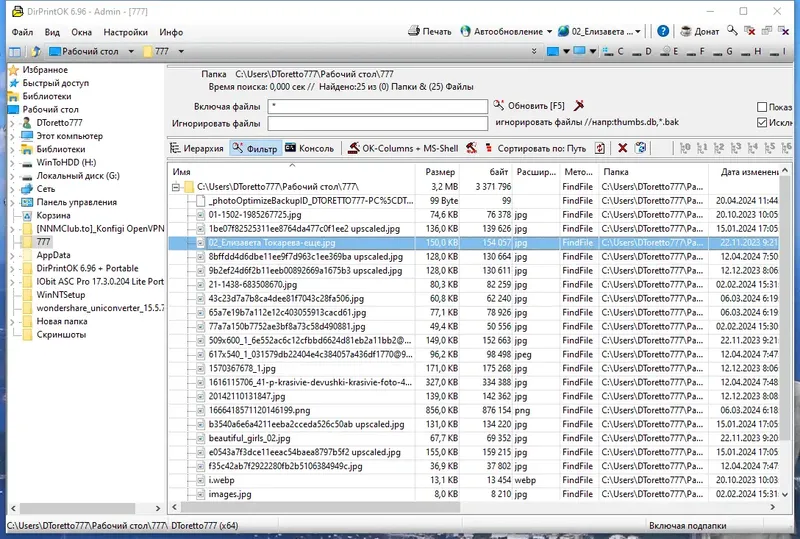Select Скриншоты folder in sidebar
The height and width of the screenshot is (539, 800).
coord(61,335)
